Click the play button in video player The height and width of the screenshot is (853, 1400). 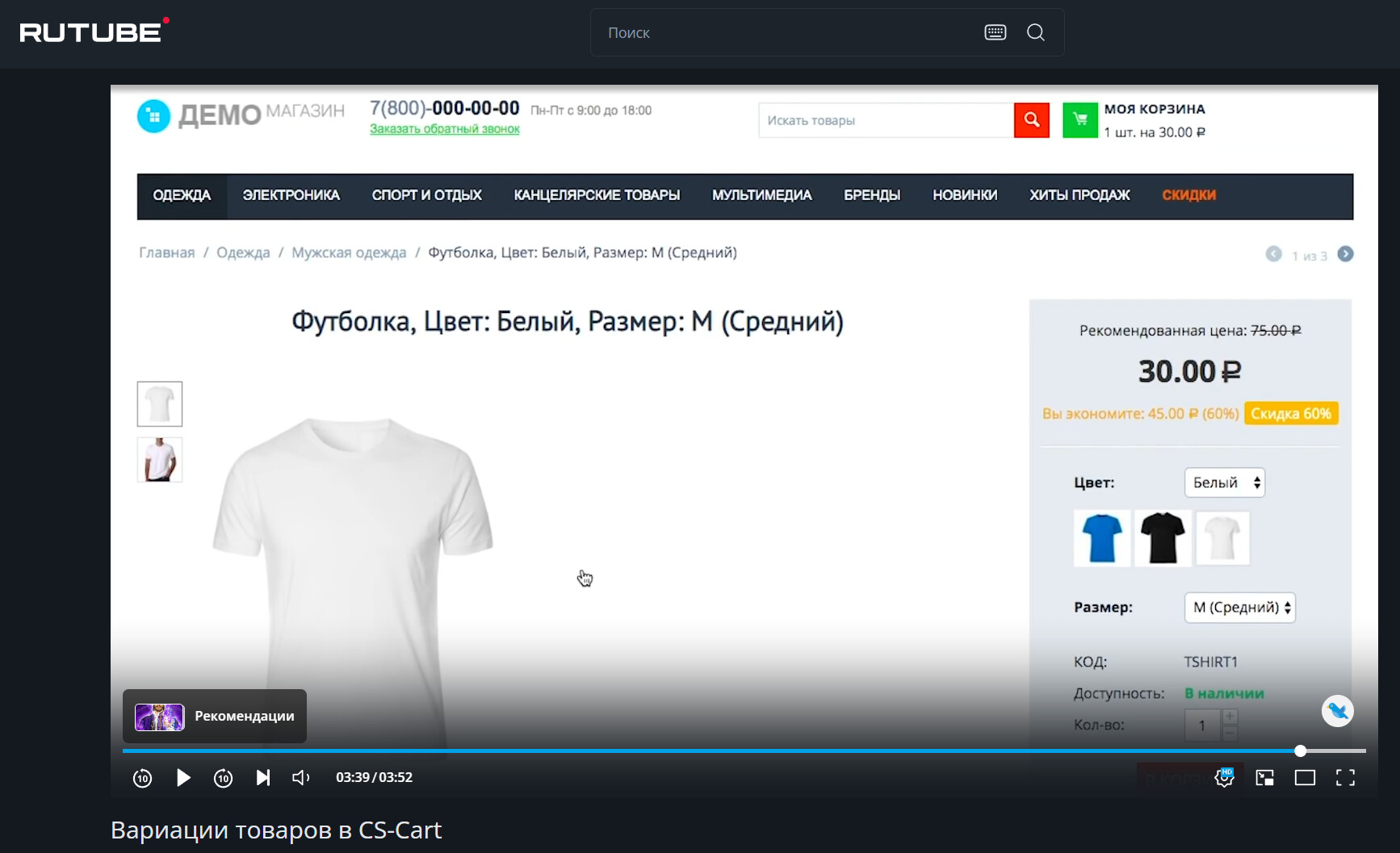click(x=183, y=777)
